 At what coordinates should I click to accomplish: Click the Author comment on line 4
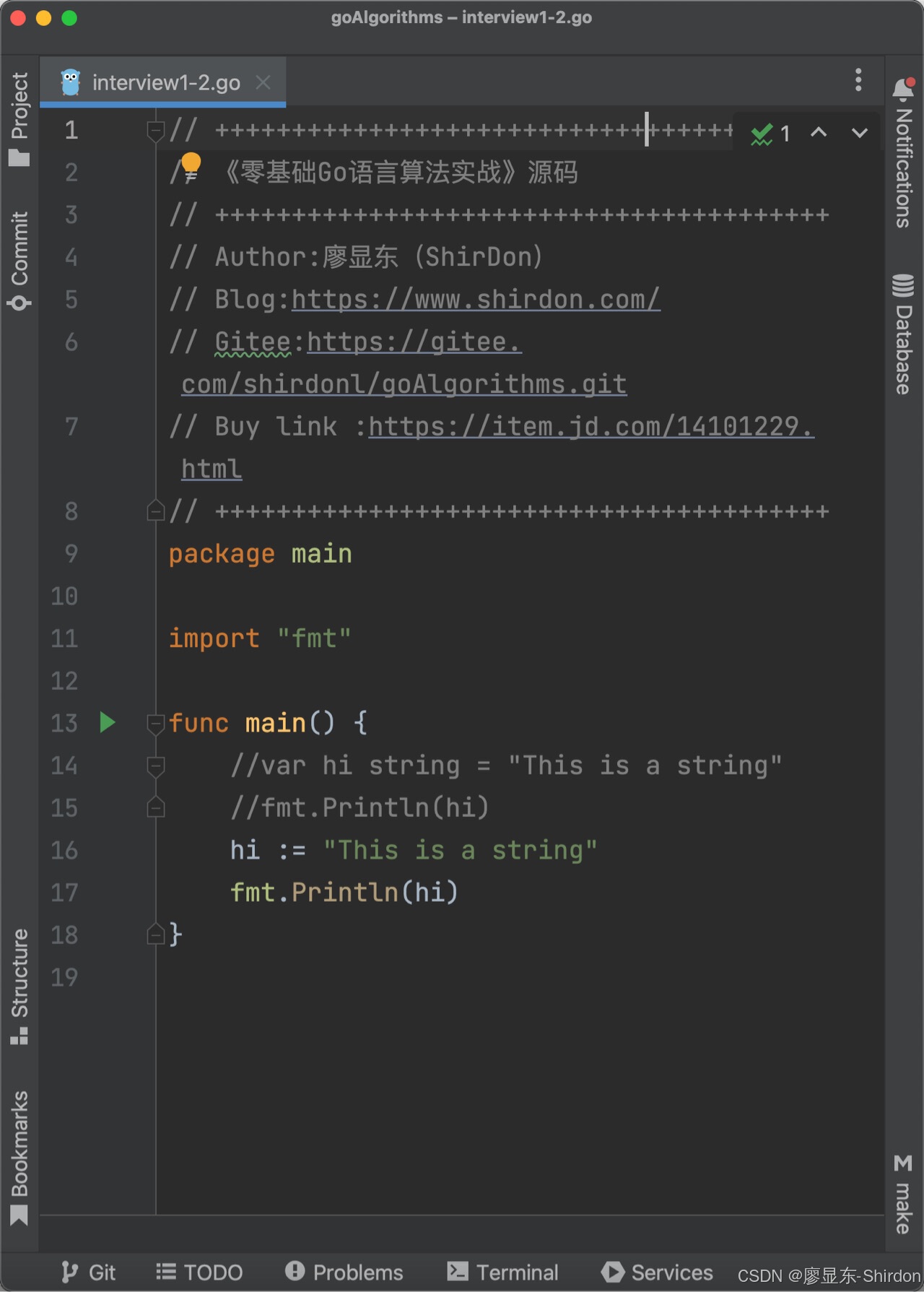(356, 257)
